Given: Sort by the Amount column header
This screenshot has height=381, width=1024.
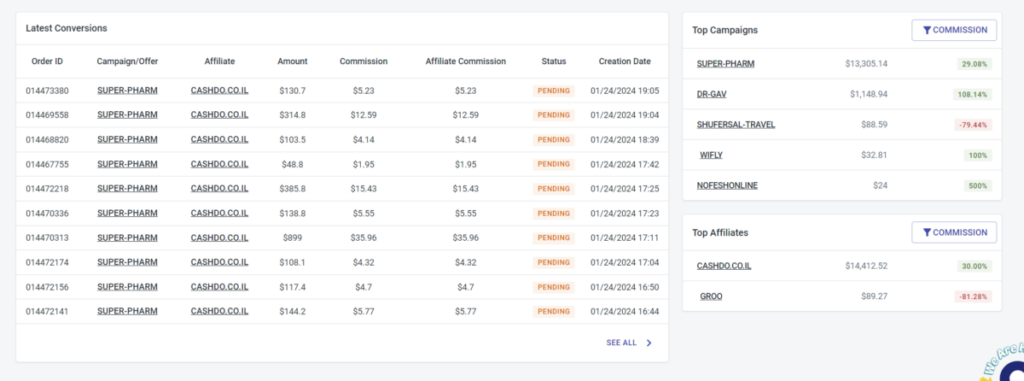Looking at the screenshot, I should click(x=293, y=61).
